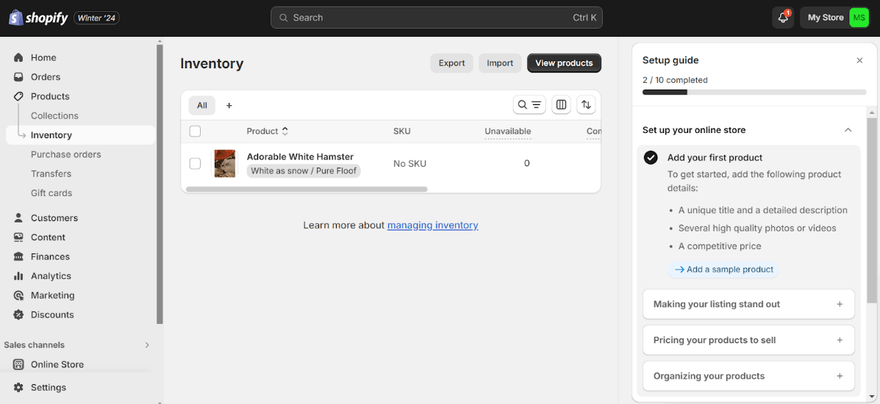The image size is (880, 404).
Task: Click the Discounts badge icon
Action: (x=19, y=315)
